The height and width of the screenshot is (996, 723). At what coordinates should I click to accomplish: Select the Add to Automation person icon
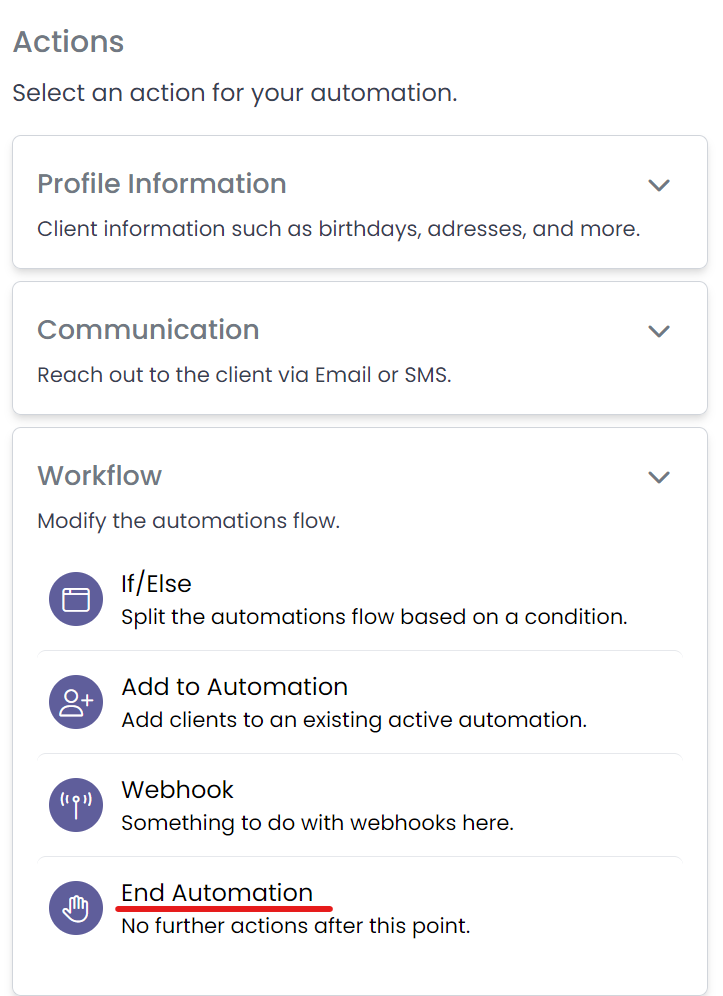(x=76, y=702)
